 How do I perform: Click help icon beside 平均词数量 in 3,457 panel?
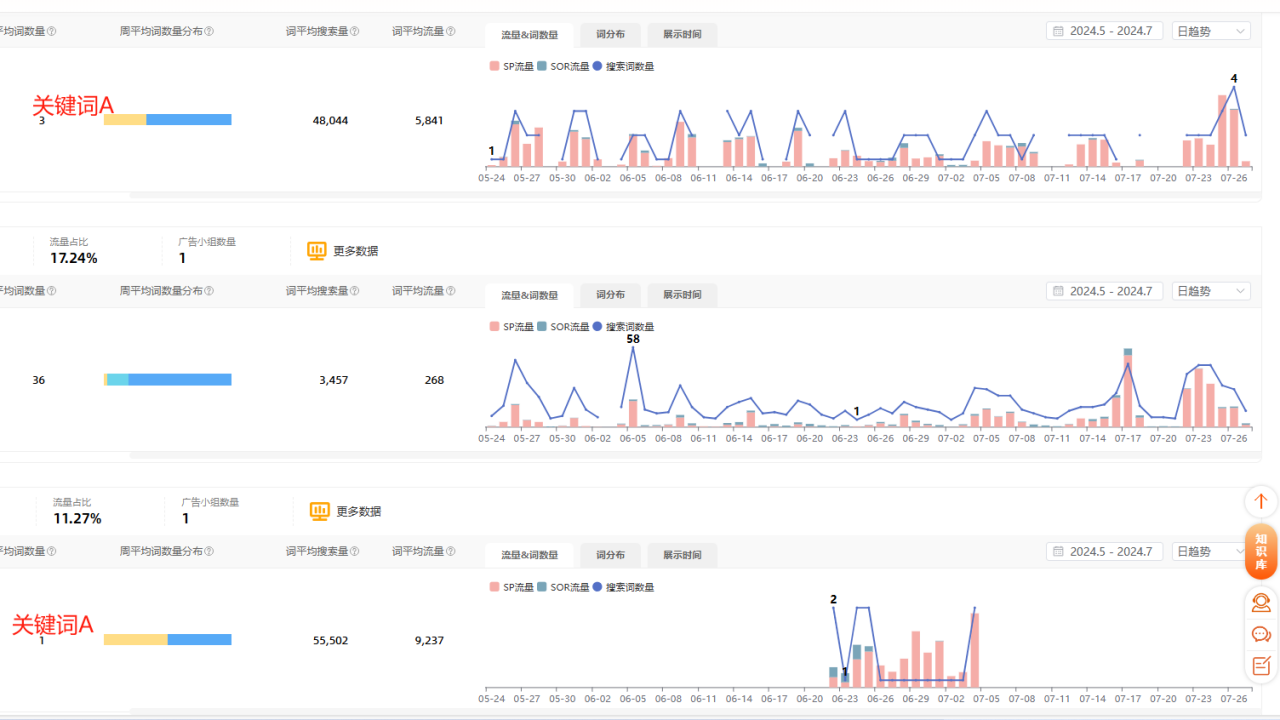52,291
